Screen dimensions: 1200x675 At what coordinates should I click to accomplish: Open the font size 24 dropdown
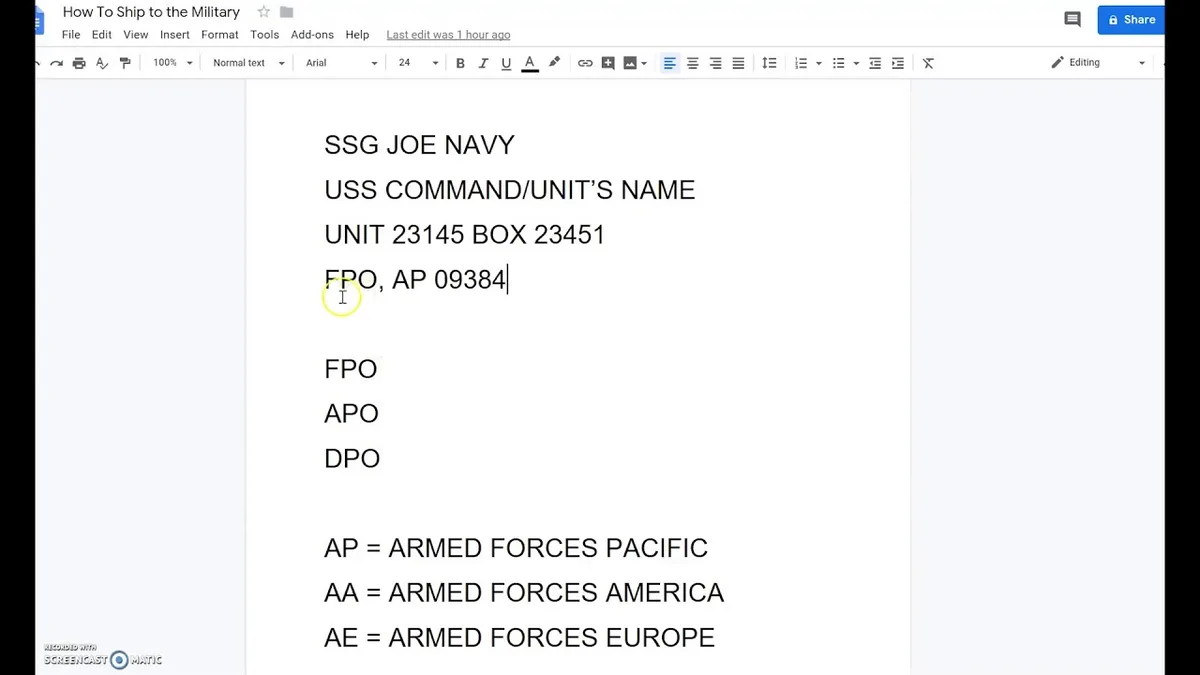click(418, 63)
